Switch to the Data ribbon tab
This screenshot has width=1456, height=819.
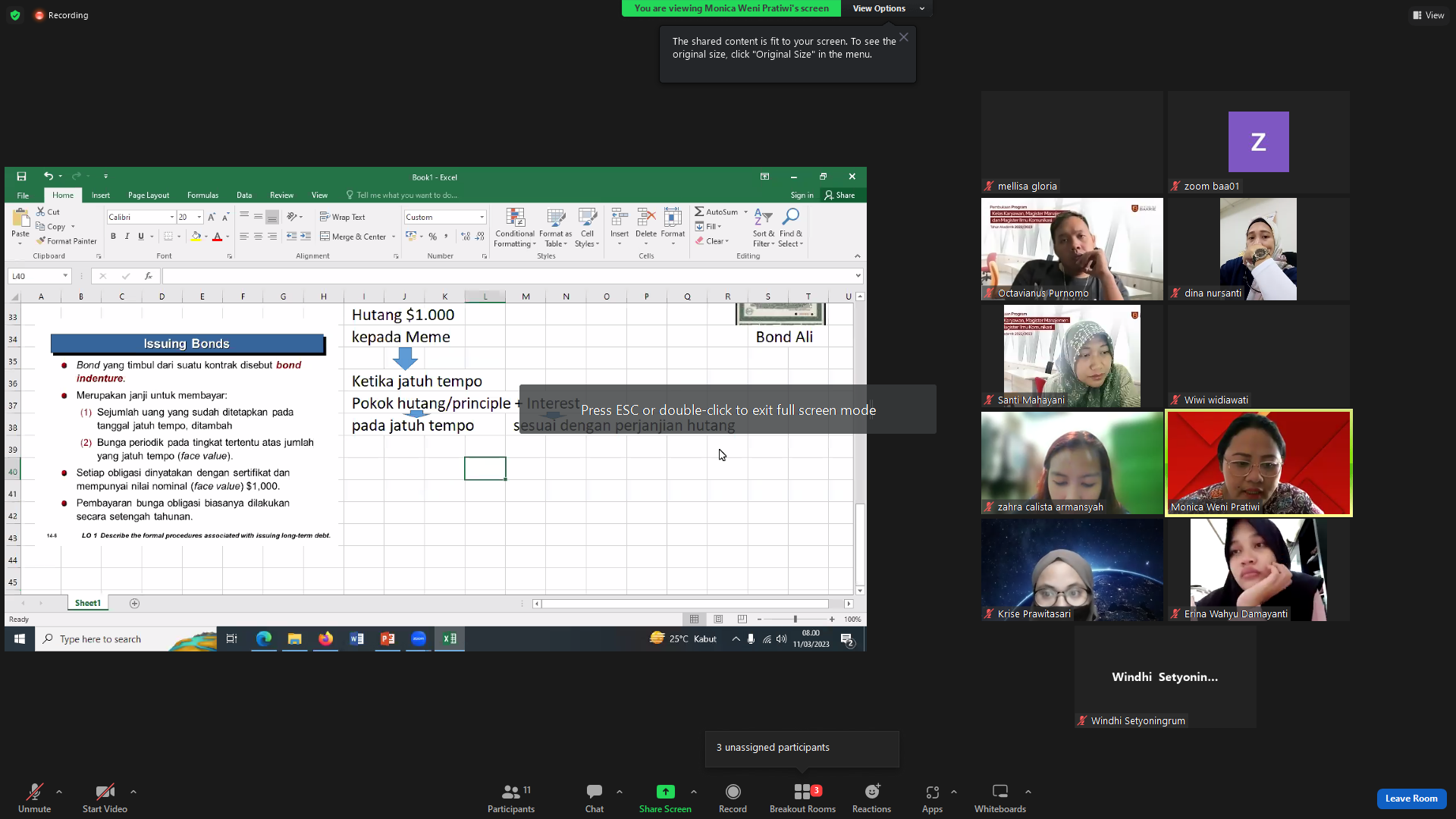tap(244, 196)
